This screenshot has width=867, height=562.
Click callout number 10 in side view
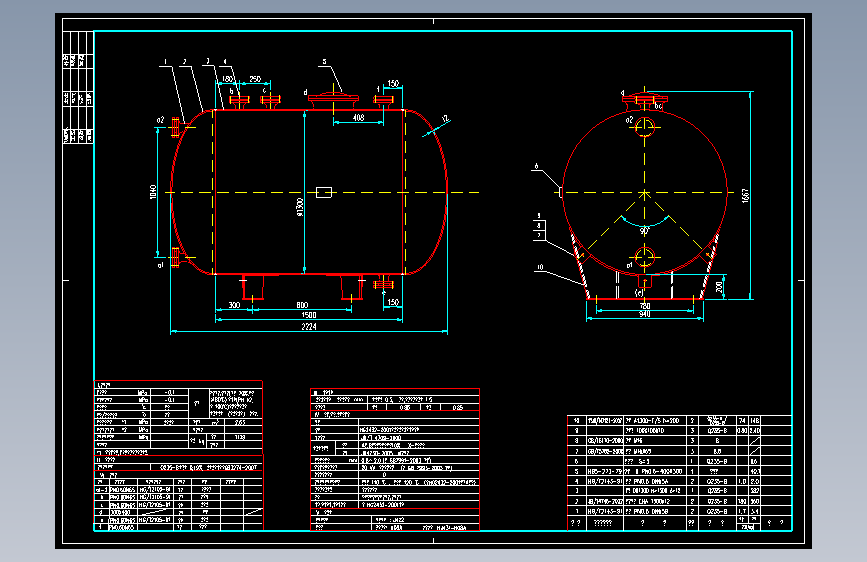(540, 267)
